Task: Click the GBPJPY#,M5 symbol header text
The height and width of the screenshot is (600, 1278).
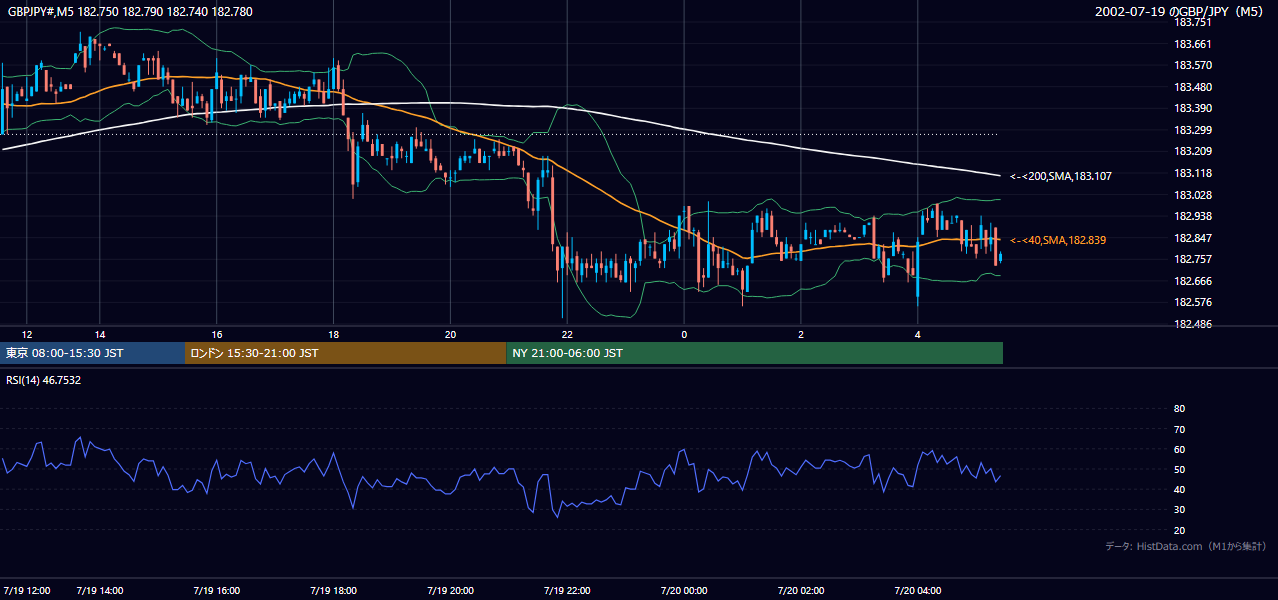Action: coord(130,12)
